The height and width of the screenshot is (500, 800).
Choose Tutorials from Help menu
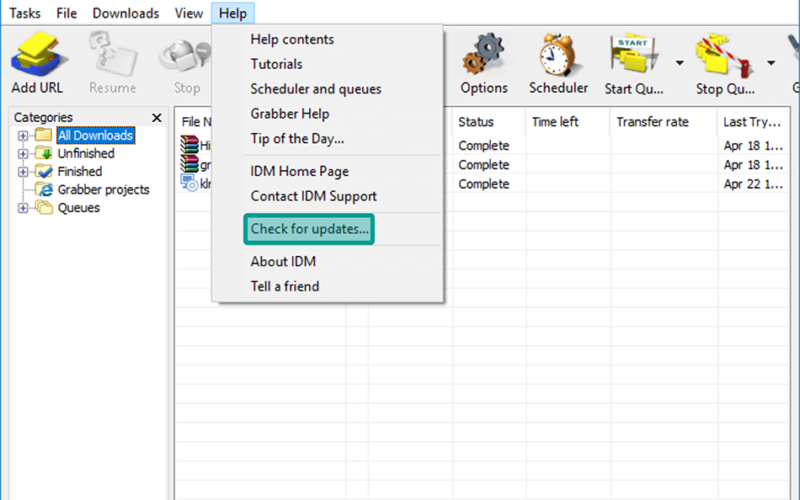point(276,64)
